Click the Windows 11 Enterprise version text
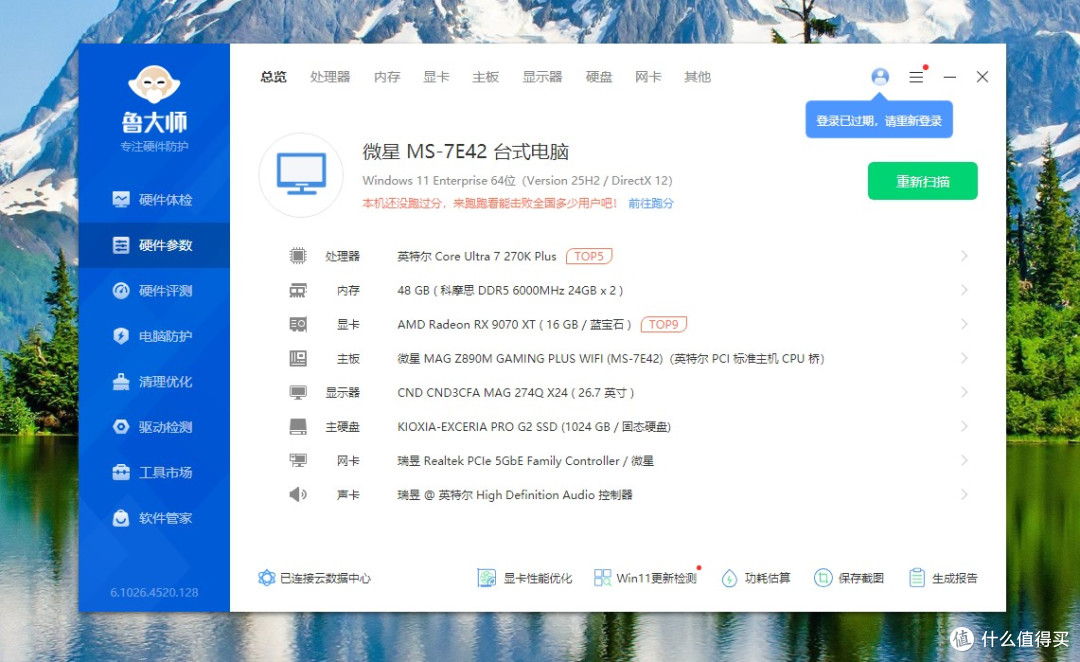 point(517,180)
